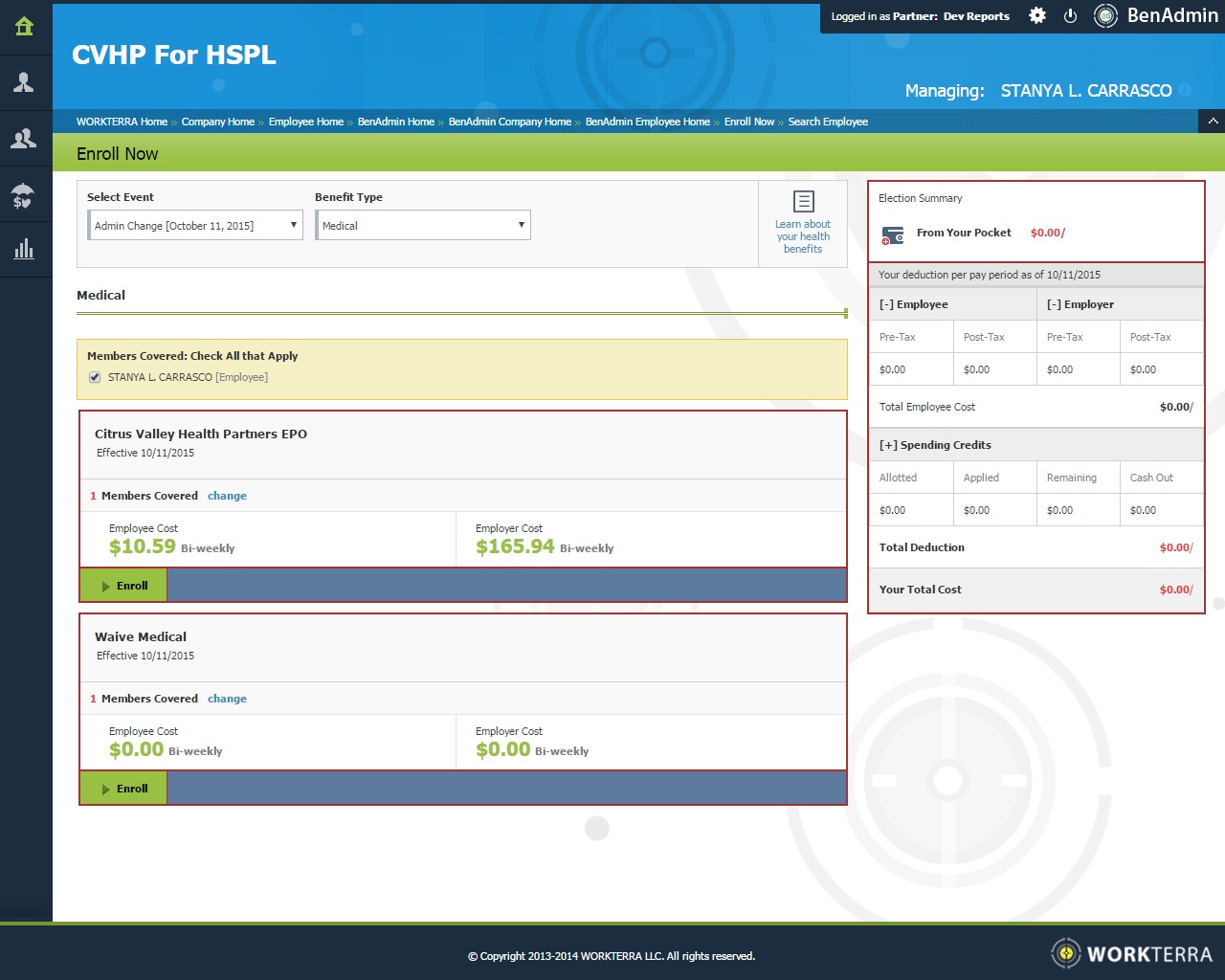1225x980 pixels.
Task: Open the group users sidebar icon
Action: click(24, 139)
